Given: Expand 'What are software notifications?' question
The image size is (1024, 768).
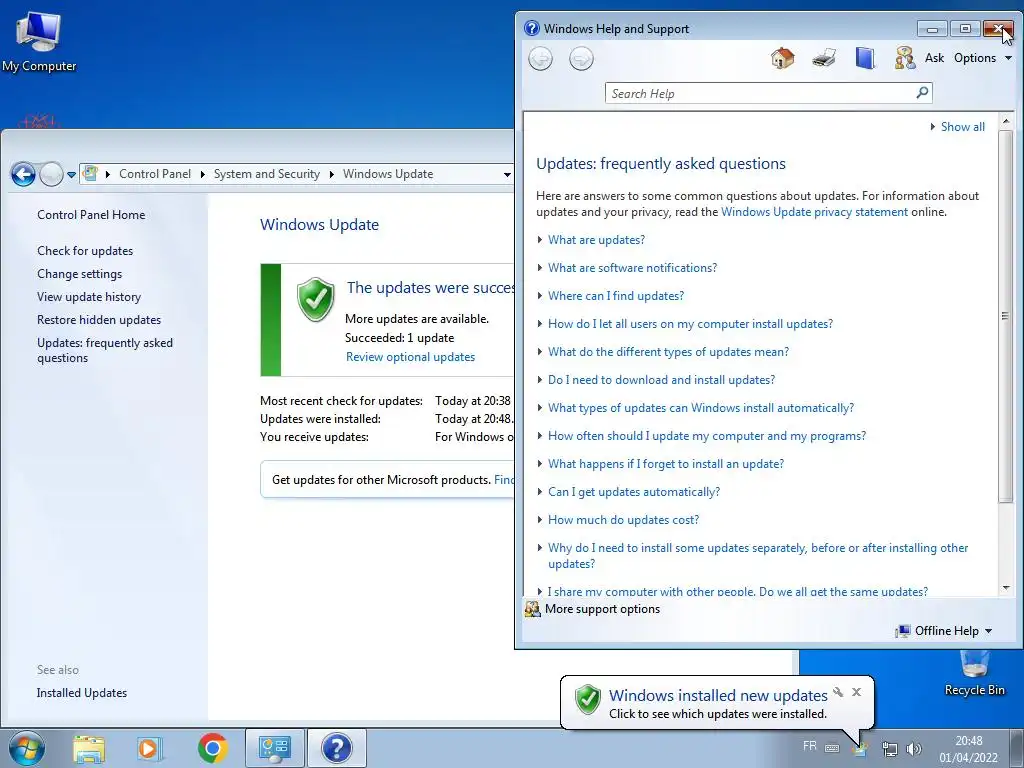Looking at the screenshot, I should tap(632, 268).
